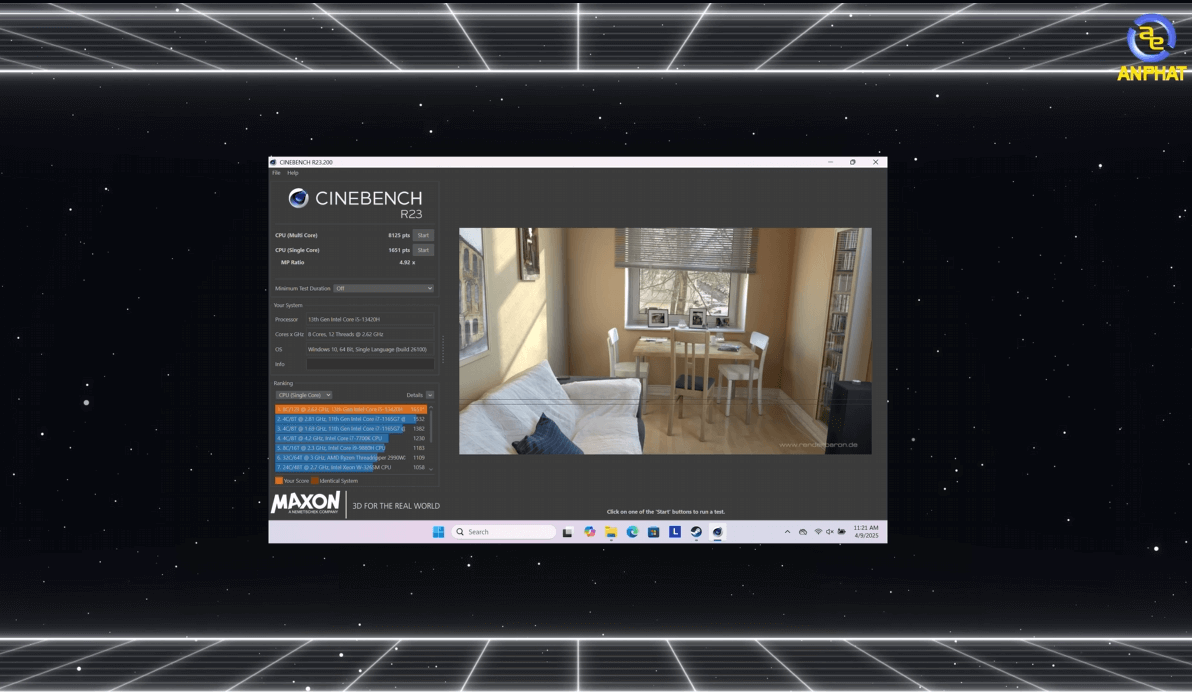
Task: Click the muted volume tray icon
Action: pos(830,532)
